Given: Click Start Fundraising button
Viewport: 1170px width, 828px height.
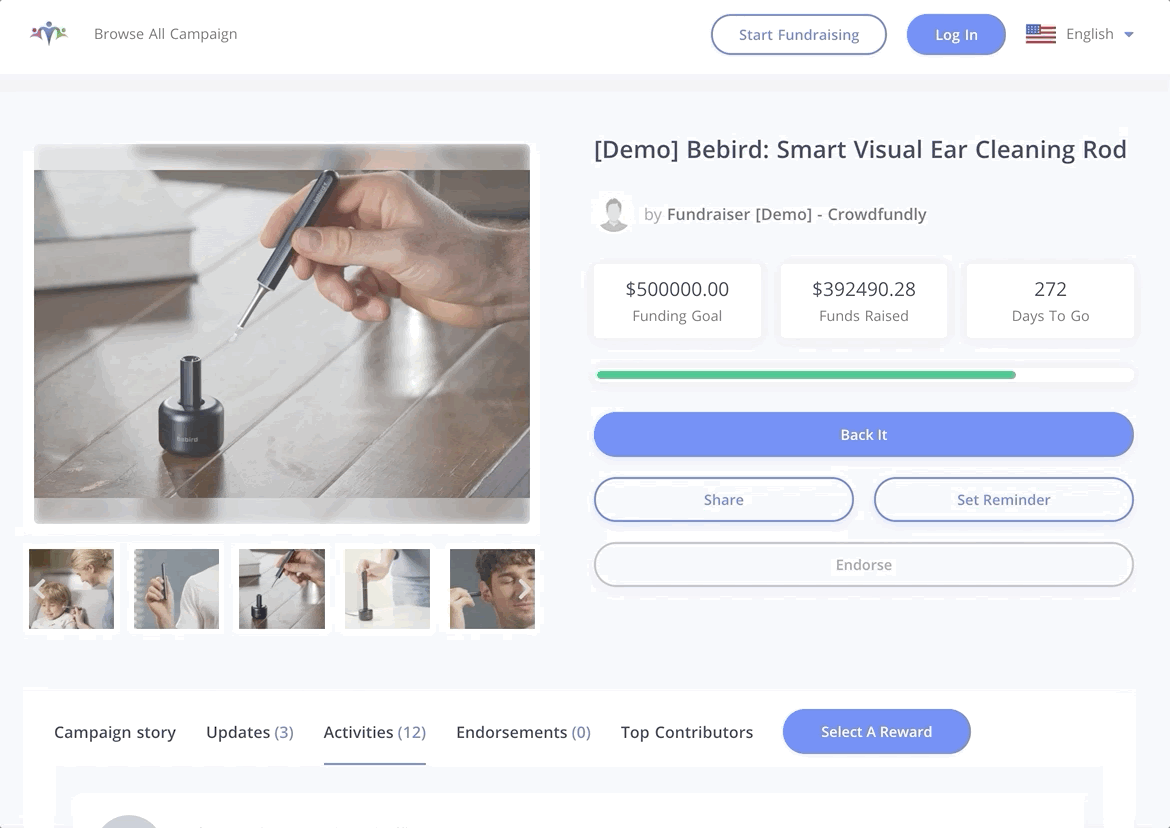Looking at the screenshot, I should tap(798, 34).
